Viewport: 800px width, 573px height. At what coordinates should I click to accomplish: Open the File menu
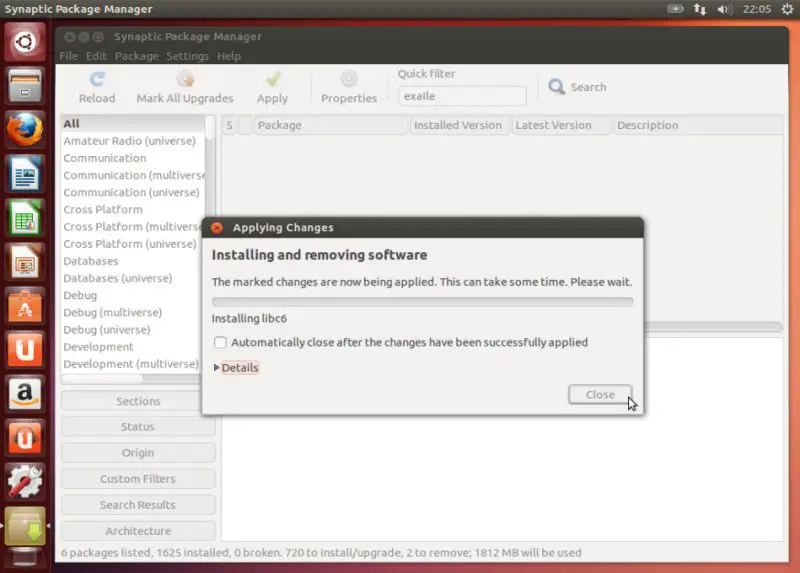click(69, 56)
